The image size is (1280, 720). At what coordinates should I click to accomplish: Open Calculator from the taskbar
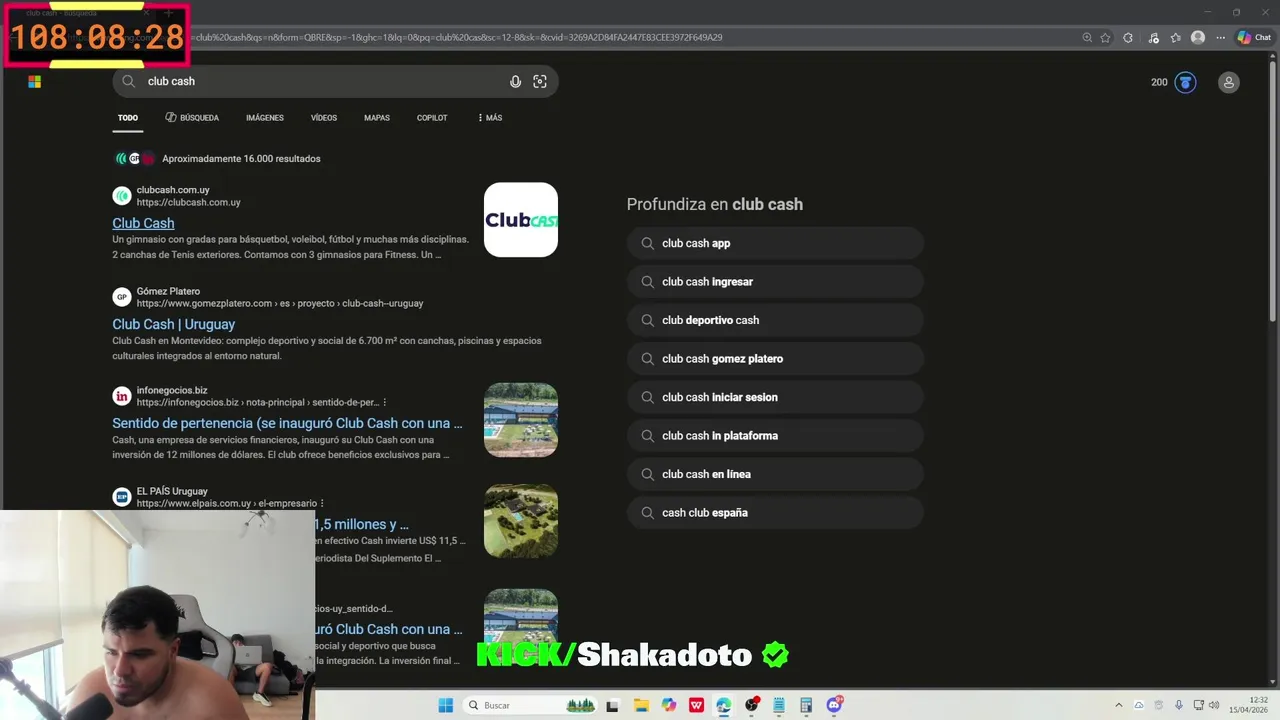[x=806, y=705]
